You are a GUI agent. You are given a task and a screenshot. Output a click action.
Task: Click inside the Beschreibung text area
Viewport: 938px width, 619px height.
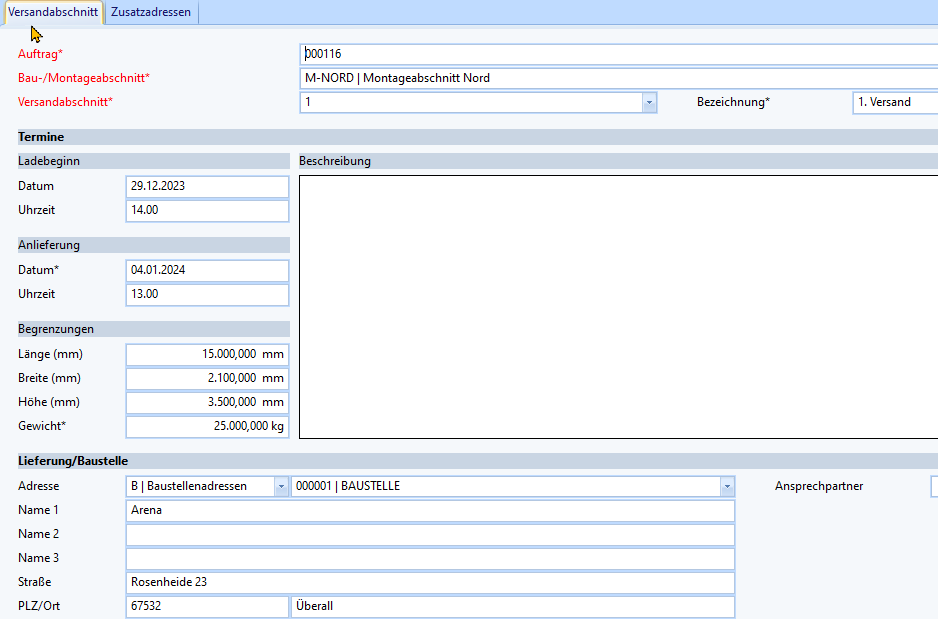point(618,306)
